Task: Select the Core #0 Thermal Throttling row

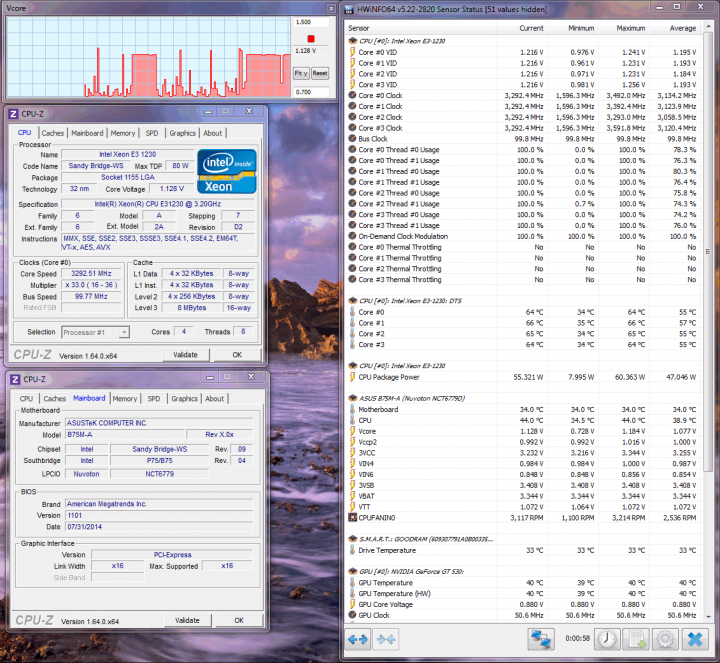Action: [x=523, y=247]
